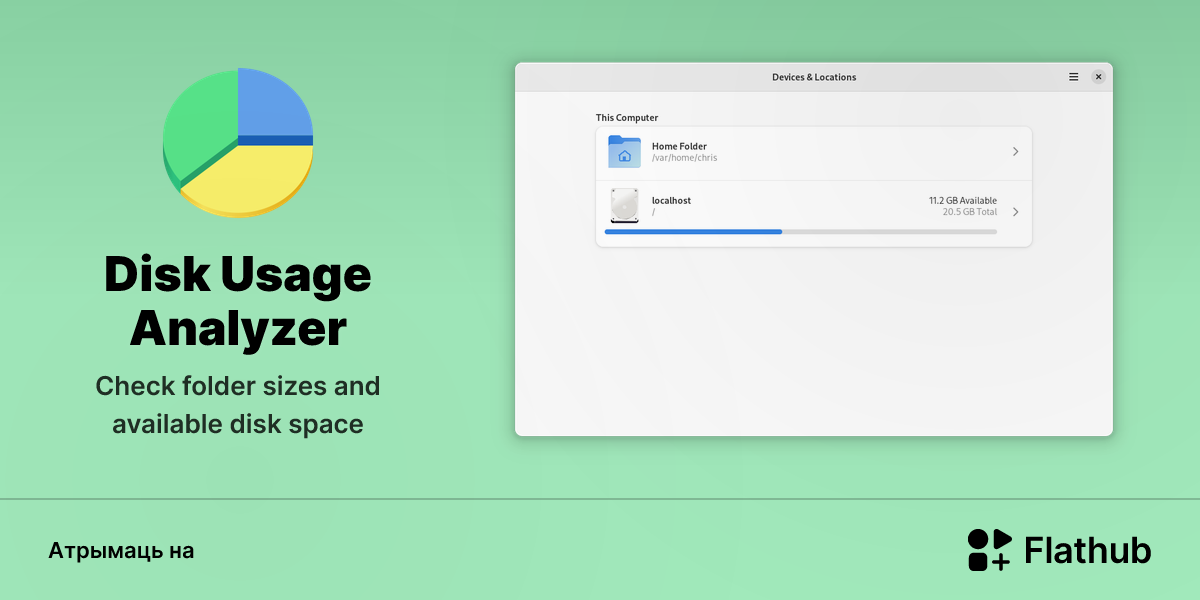Click the This Computer heading
Screen dimensions: 1200x600
(627, 118)
